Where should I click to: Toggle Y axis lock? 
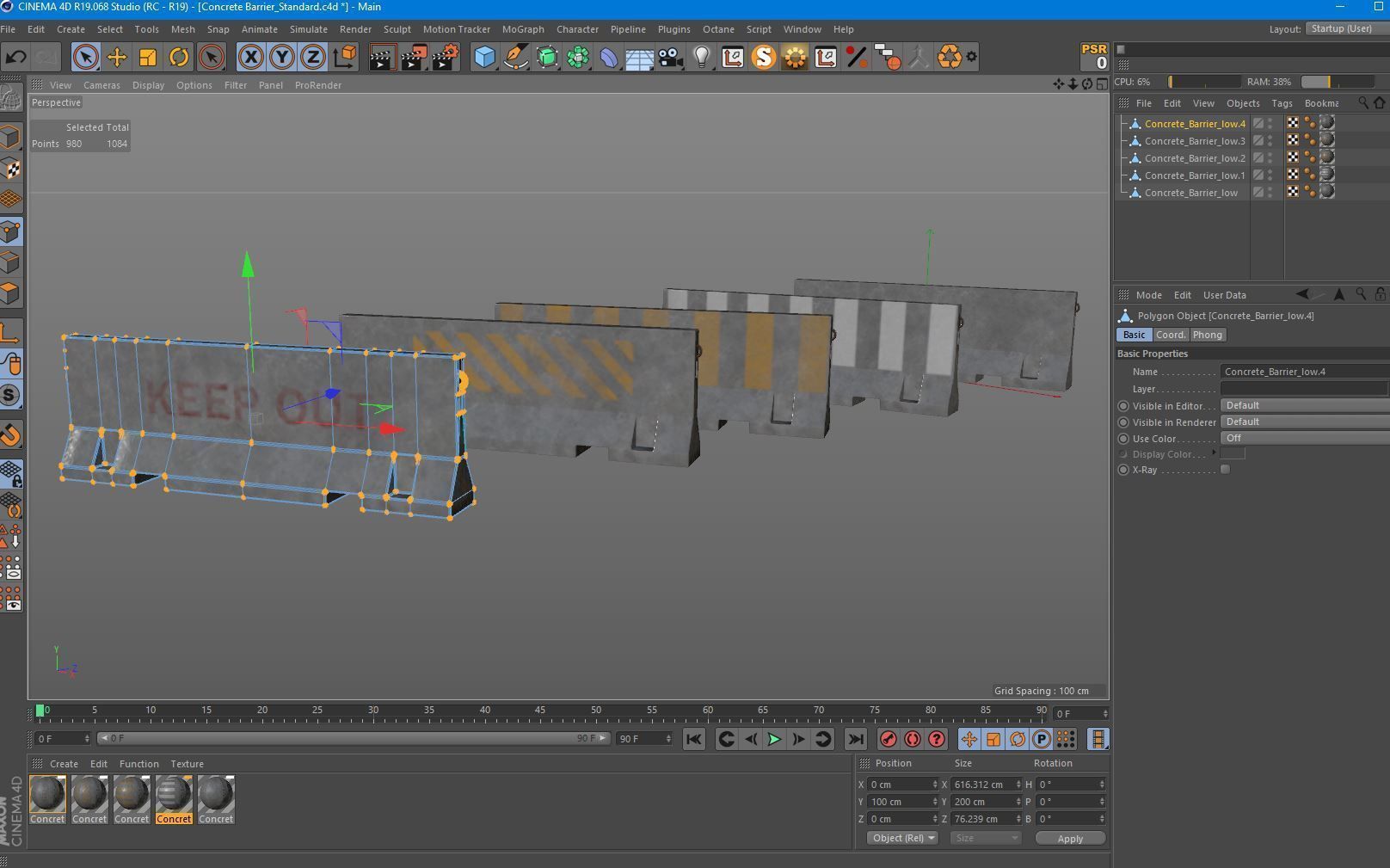point(282,58)
